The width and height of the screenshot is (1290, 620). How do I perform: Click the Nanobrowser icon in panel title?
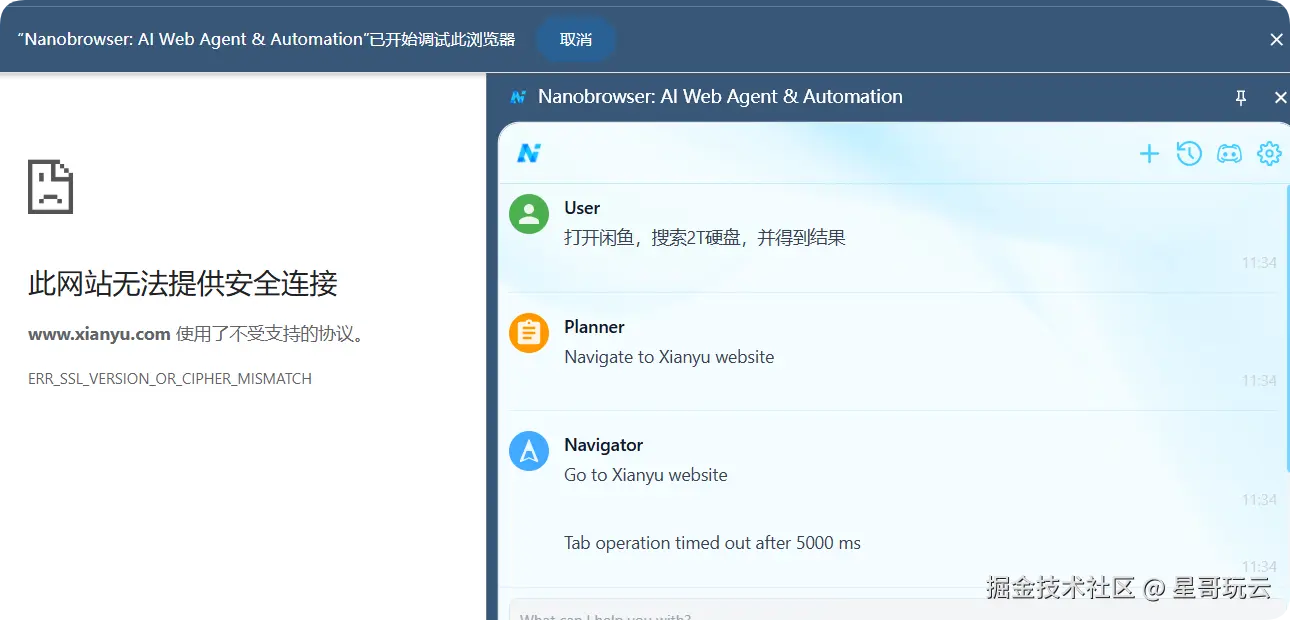click(x=518, y=97)
